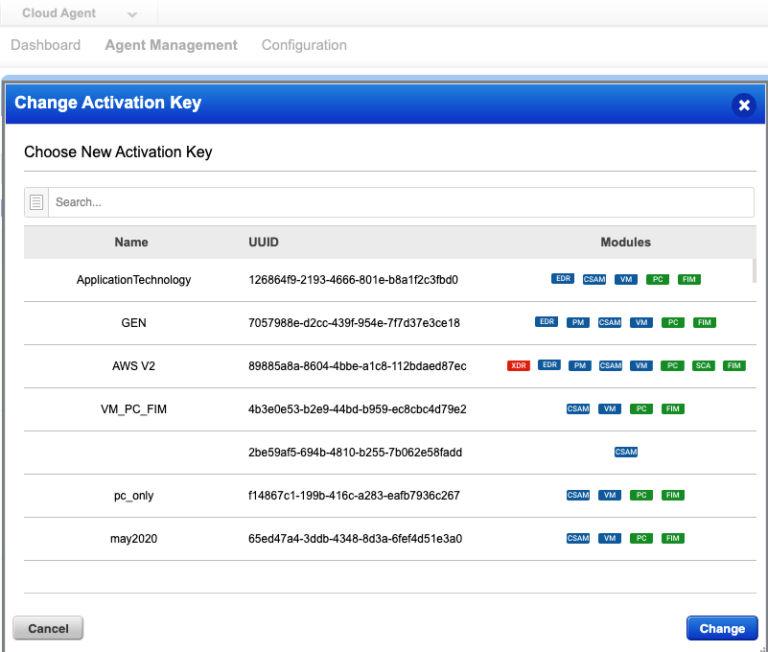
Task: Click the activation key list scrollbar
Action: (754, 270)
